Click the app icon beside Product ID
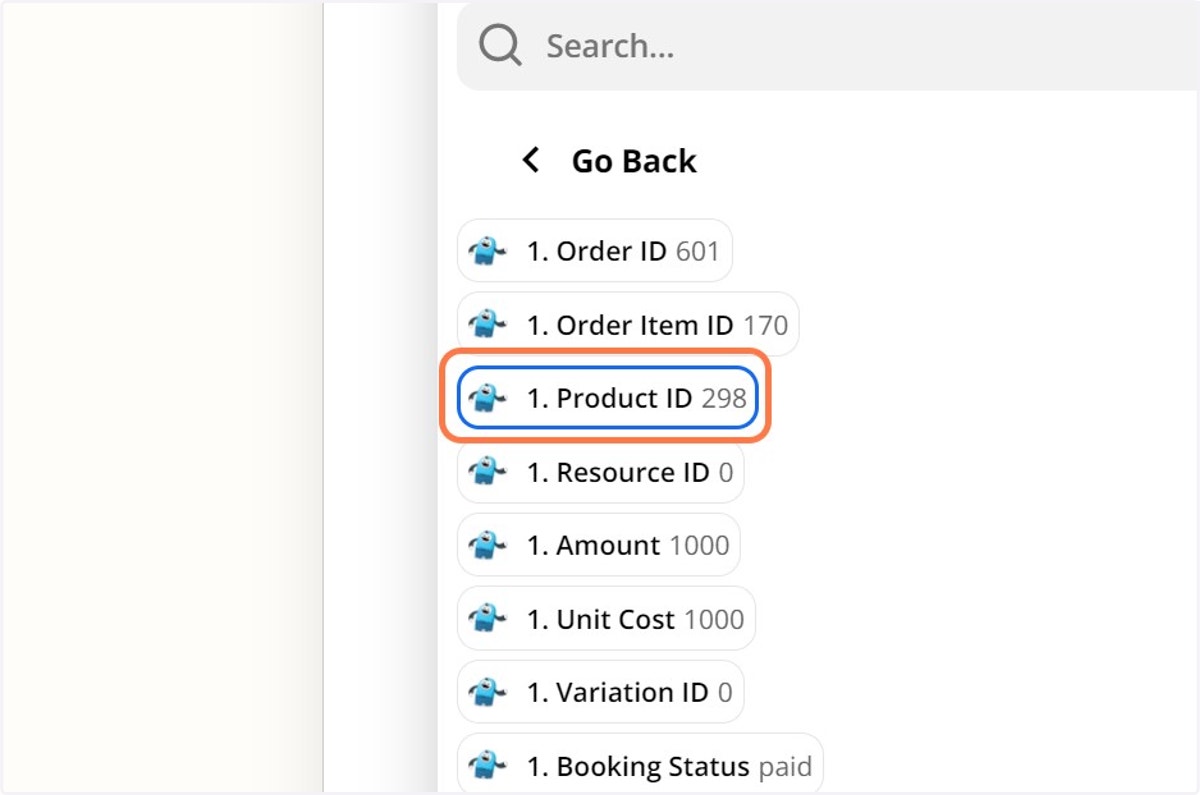The width and height of the screenshot is (1200, 795). coord(487,398)
